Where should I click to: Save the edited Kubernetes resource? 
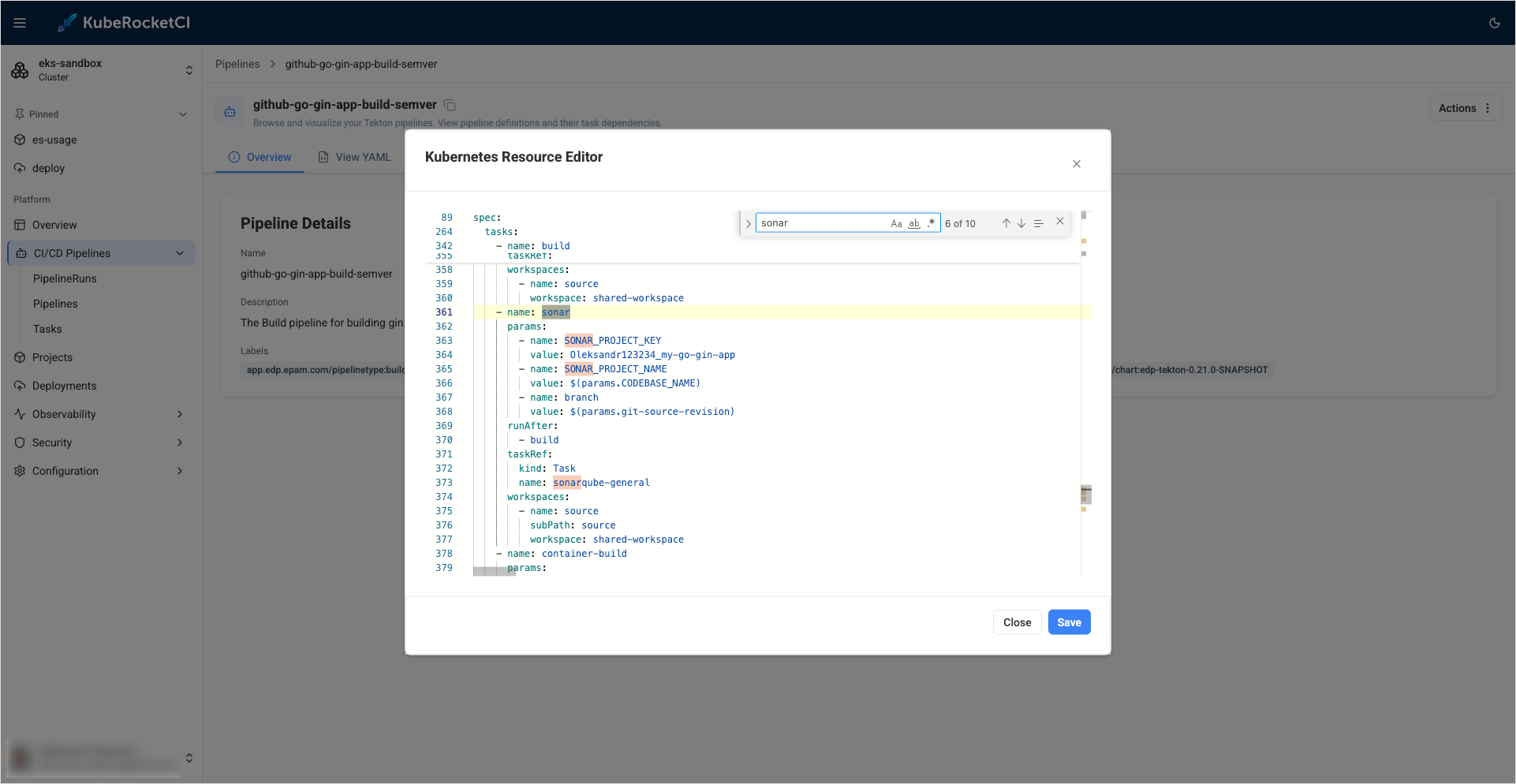click(x=1069, y=622)
